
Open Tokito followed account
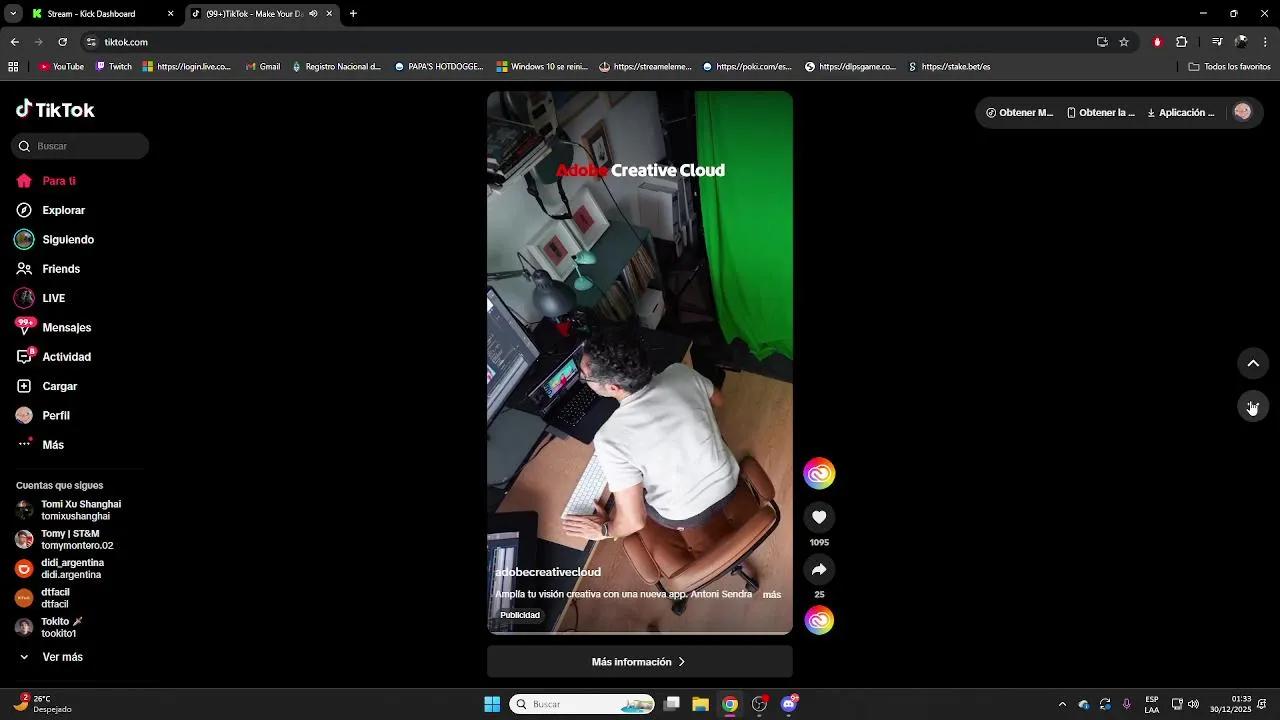click(49, 627)
